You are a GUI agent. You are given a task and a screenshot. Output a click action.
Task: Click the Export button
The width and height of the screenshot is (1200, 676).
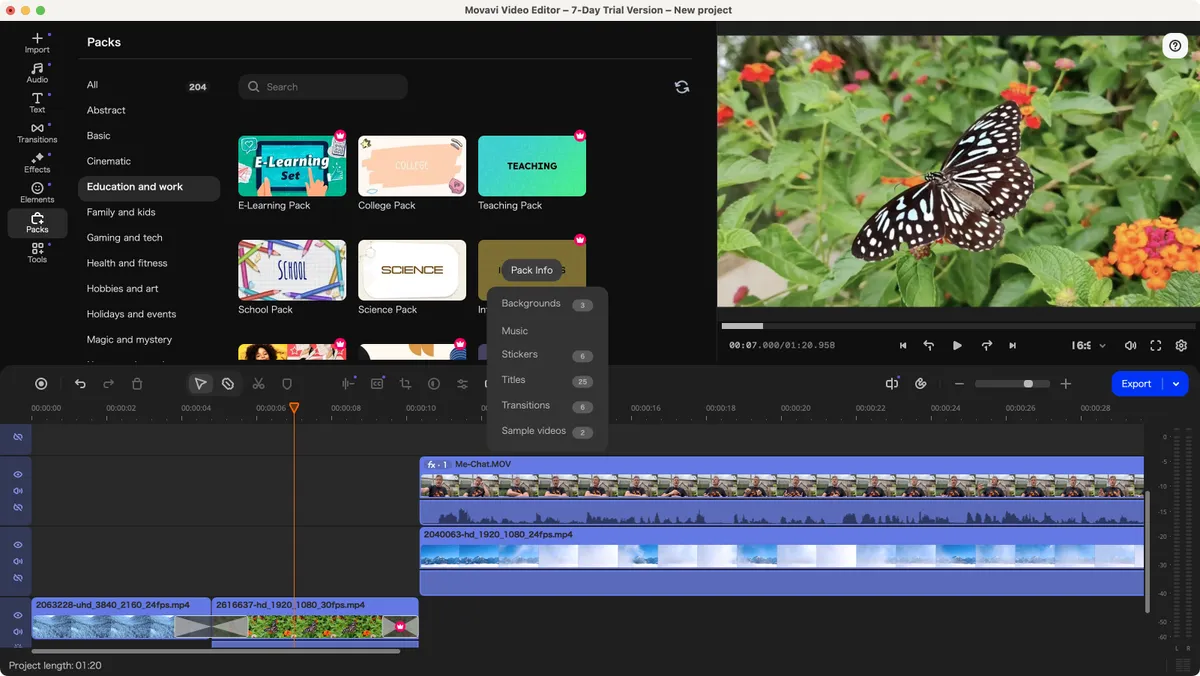click(1137, 383)
